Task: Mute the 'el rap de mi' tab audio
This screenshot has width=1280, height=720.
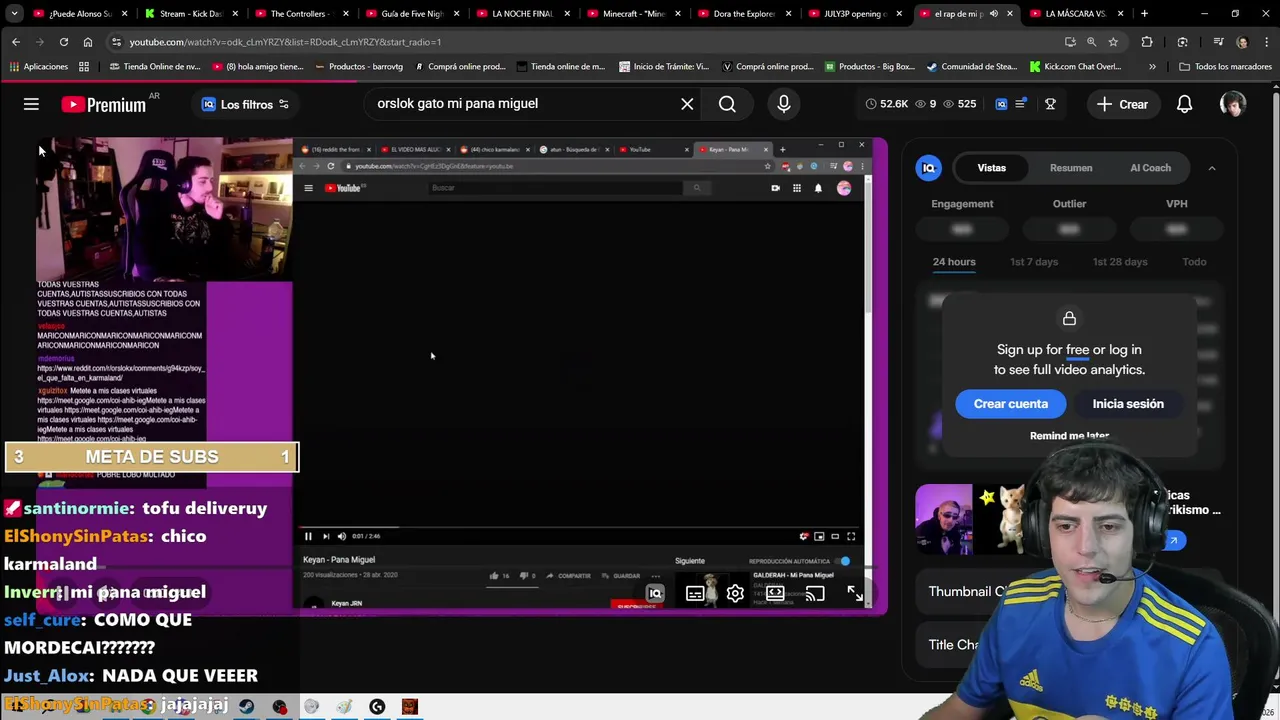Action: (993, 14)
